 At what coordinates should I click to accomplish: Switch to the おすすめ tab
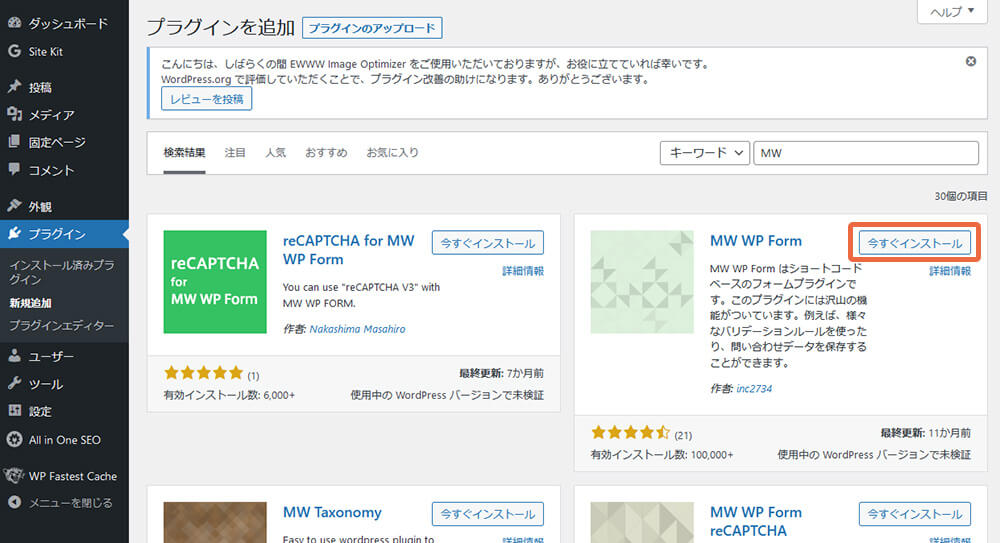point(326,152)
